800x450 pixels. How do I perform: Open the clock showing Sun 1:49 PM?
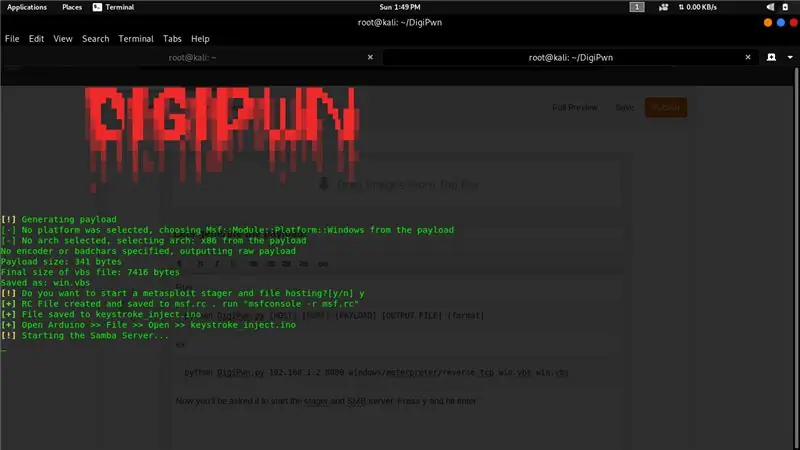tap(400, 7)
